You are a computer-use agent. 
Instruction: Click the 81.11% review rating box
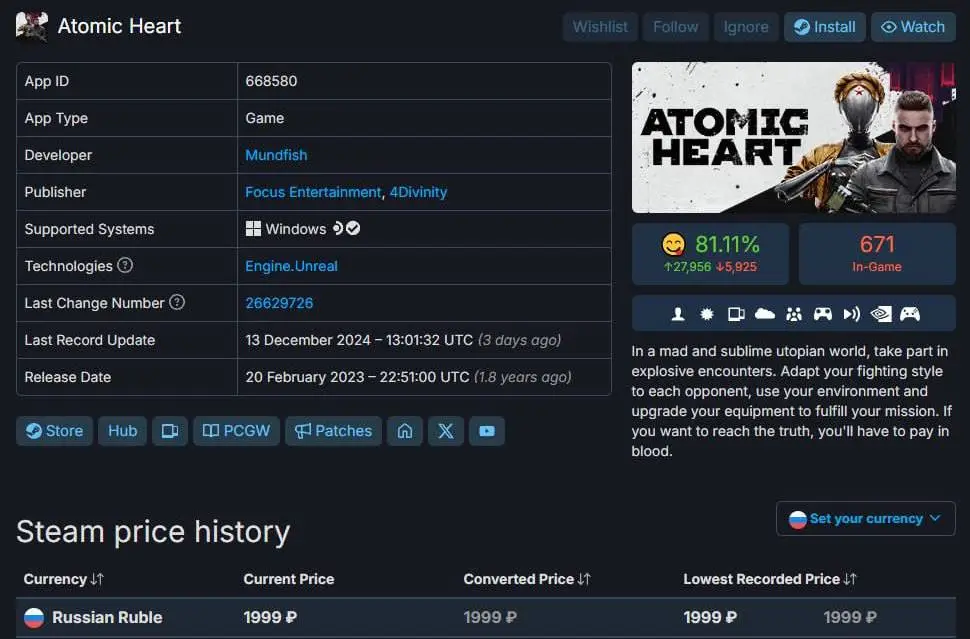point(710,254)
